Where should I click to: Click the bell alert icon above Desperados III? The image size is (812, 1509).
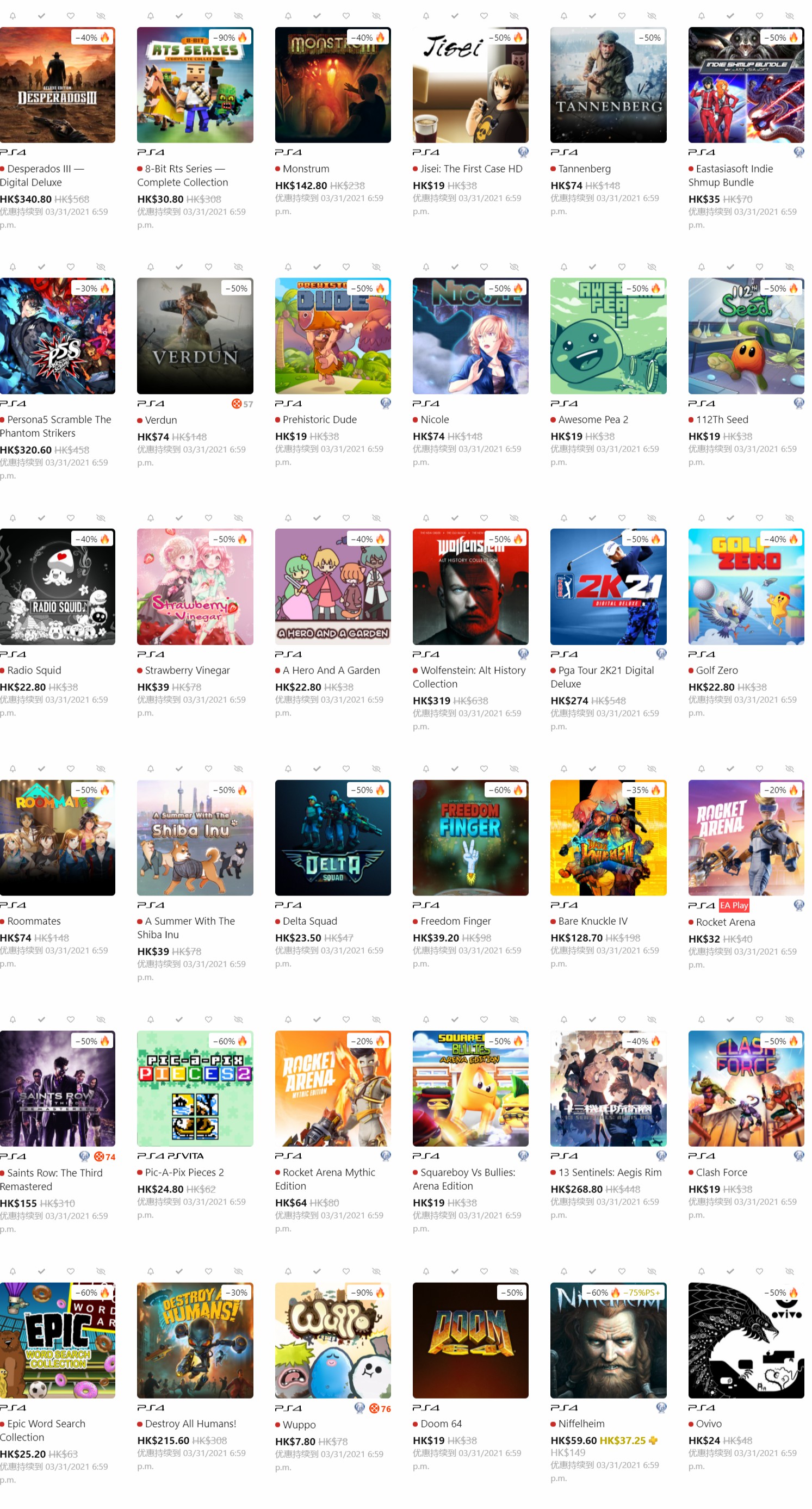click(13, 16)
